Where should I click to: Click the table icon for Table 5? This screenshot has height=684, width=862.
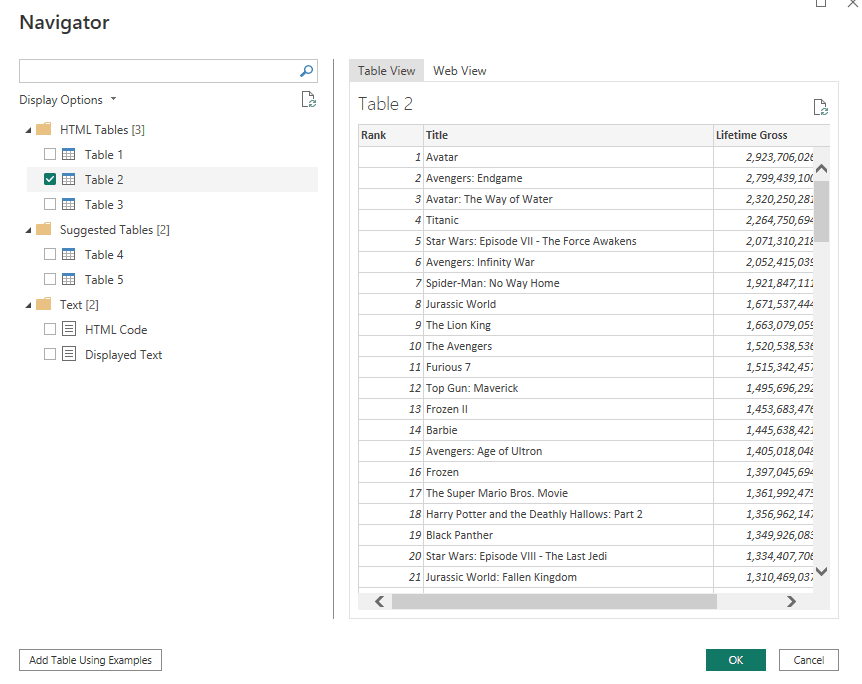pos(69,279)
